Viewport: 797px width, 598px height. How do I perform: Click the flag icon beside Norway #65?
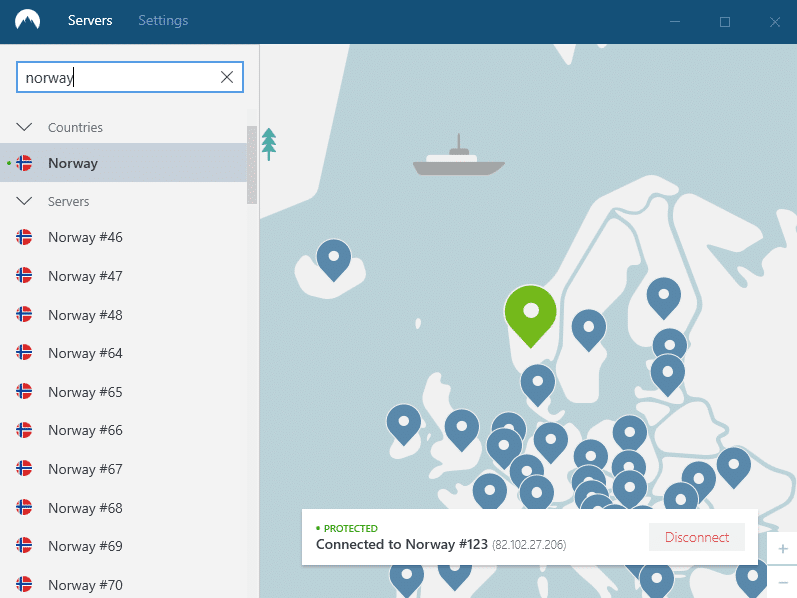[24, 391]
